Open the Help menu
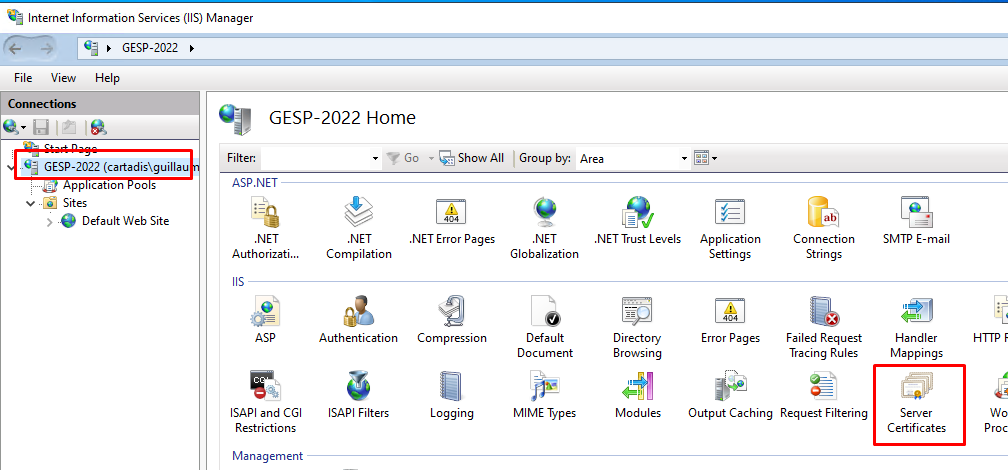 (107, 78)
